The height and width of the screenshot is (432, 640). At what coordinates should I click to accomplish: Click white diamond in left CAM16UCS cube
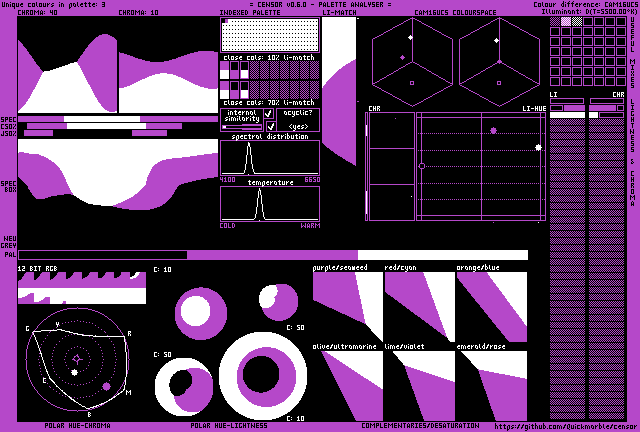tap(410, 38)
